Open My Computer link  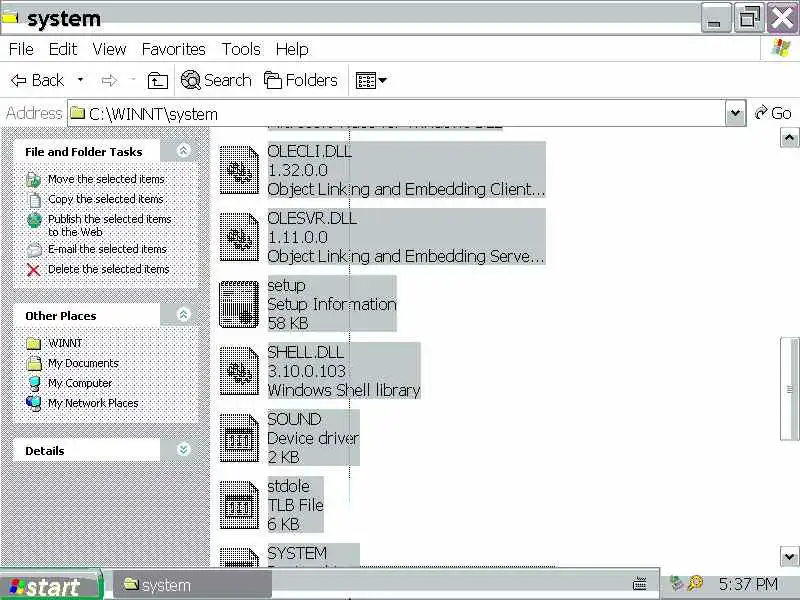point(80,383)
